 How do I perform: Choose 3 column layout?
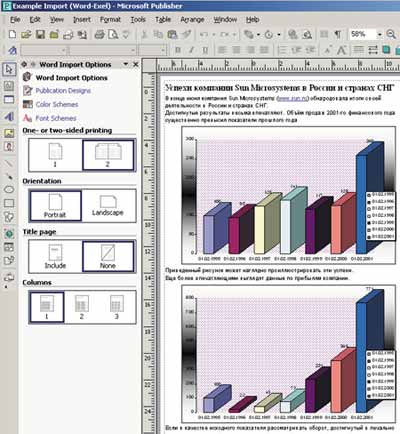[x=117, y=307]
